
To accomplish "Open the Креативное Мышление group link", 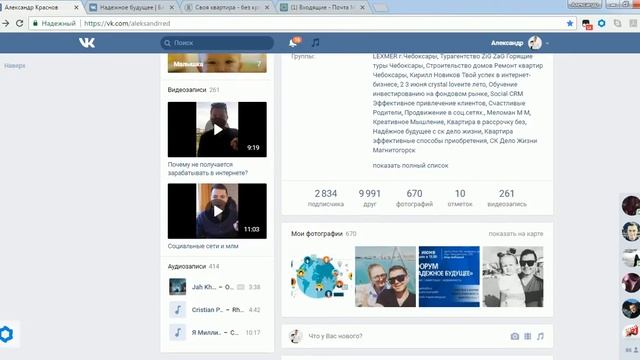I will click(408, 122).
